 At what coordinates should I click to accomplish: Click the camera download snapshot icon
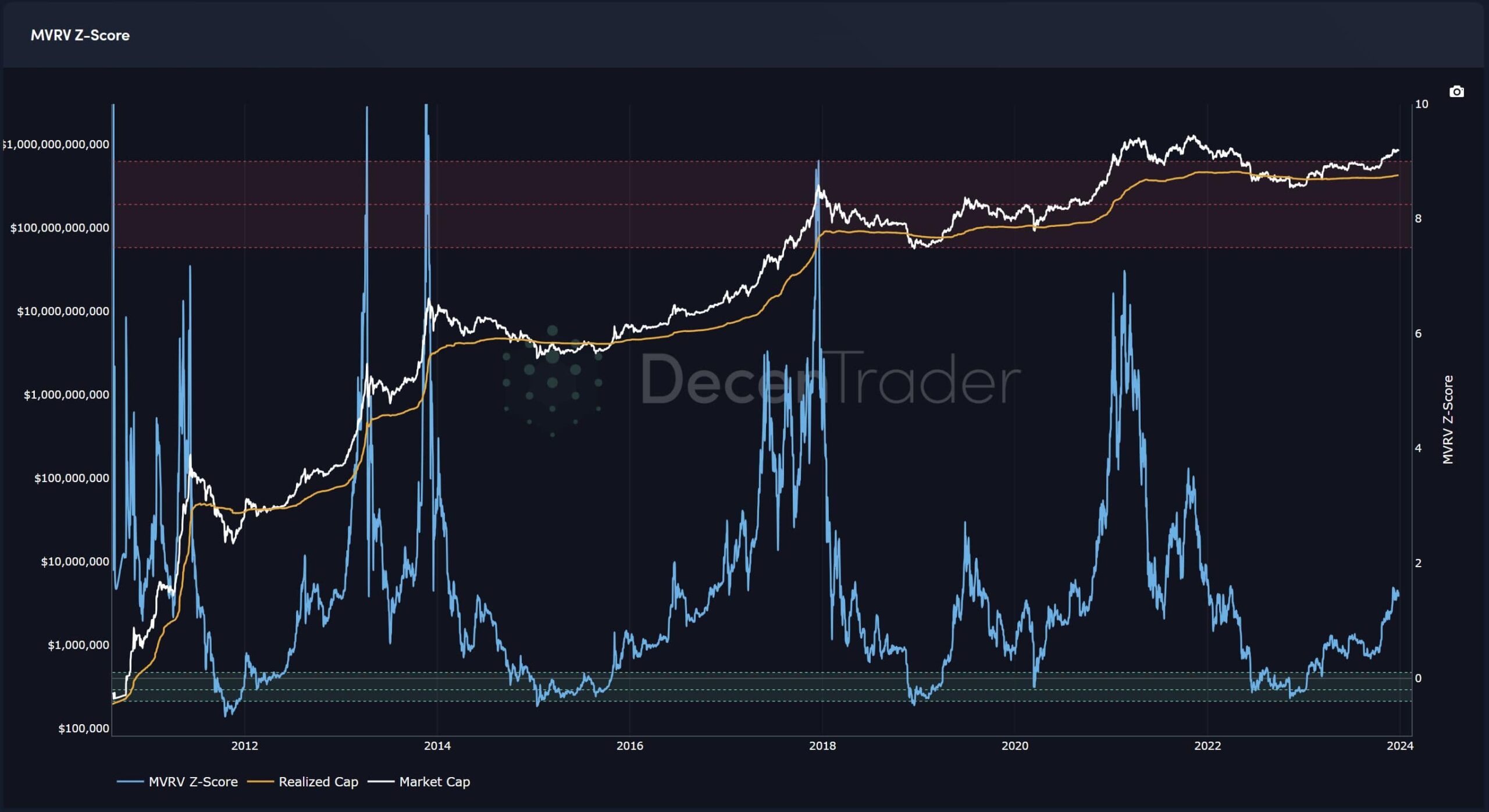coord(1456,91)
